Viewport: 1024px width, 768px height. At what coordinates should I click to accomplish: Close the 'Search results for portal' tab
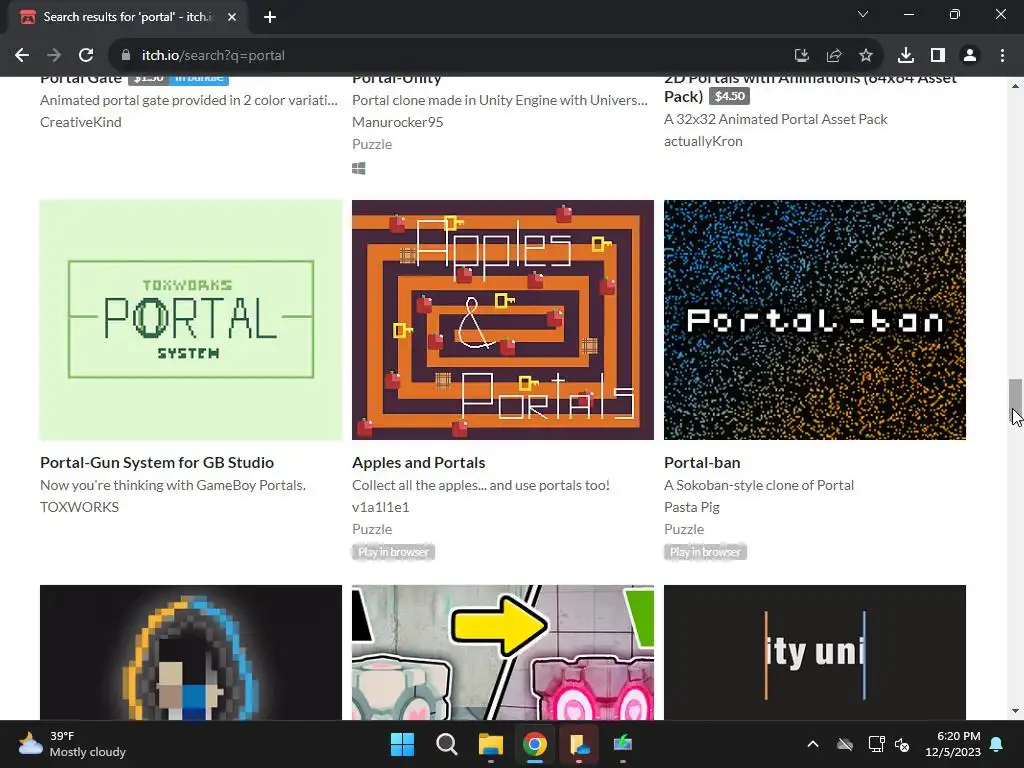232,17
